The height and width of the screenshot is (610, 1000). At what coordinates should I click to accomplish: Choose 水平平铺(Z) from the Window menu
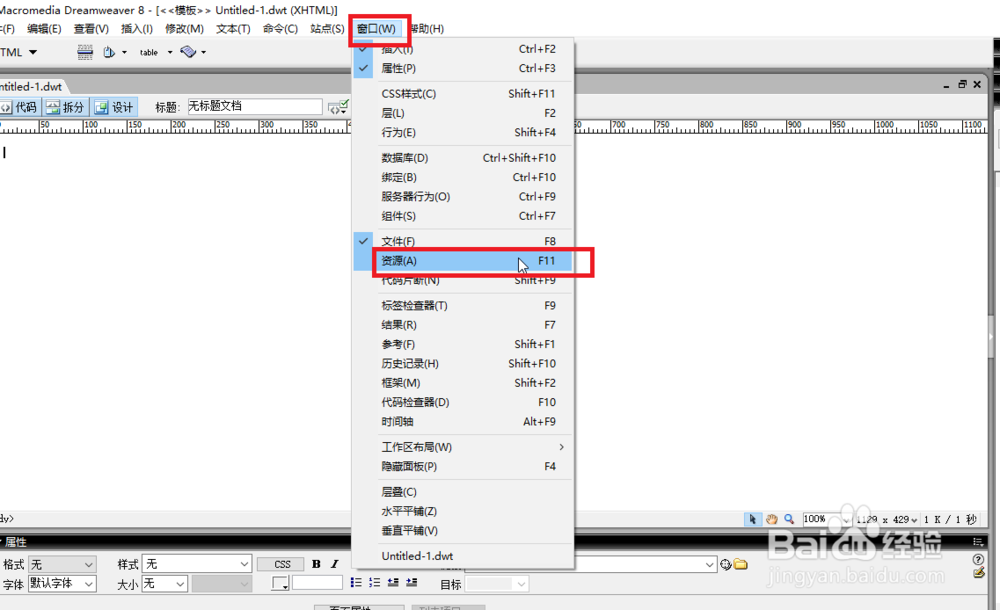(x=463, y=512)
